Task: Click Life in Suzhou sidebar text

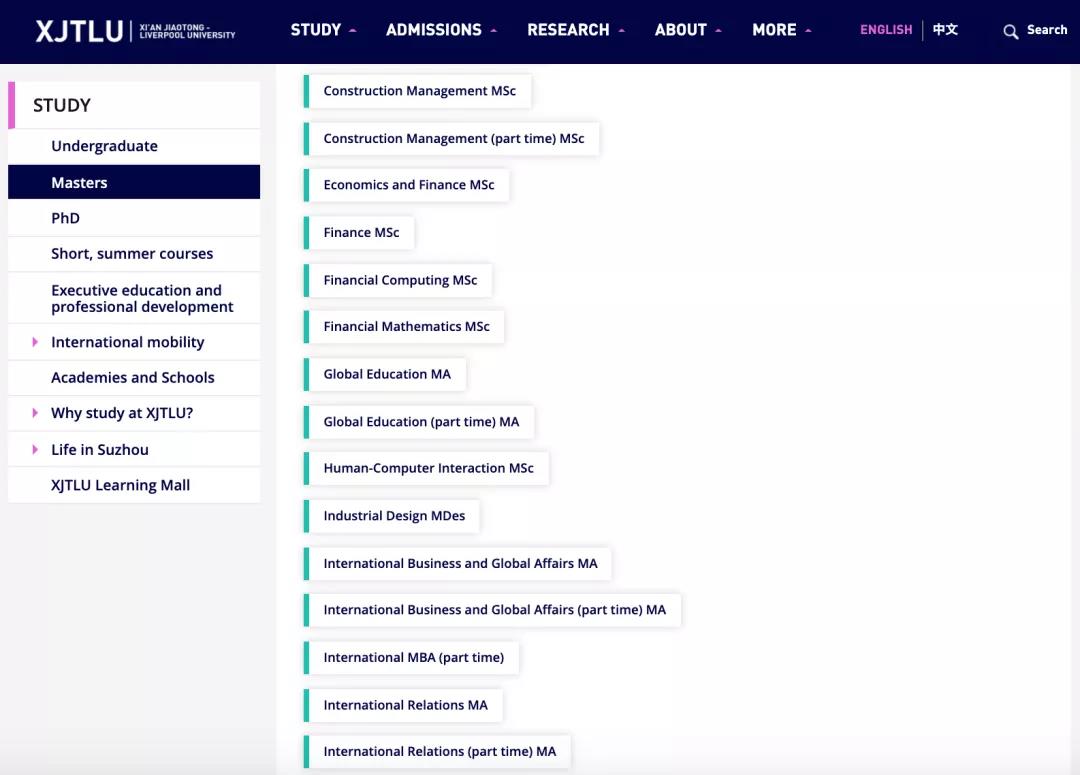Action: point(100,450)
